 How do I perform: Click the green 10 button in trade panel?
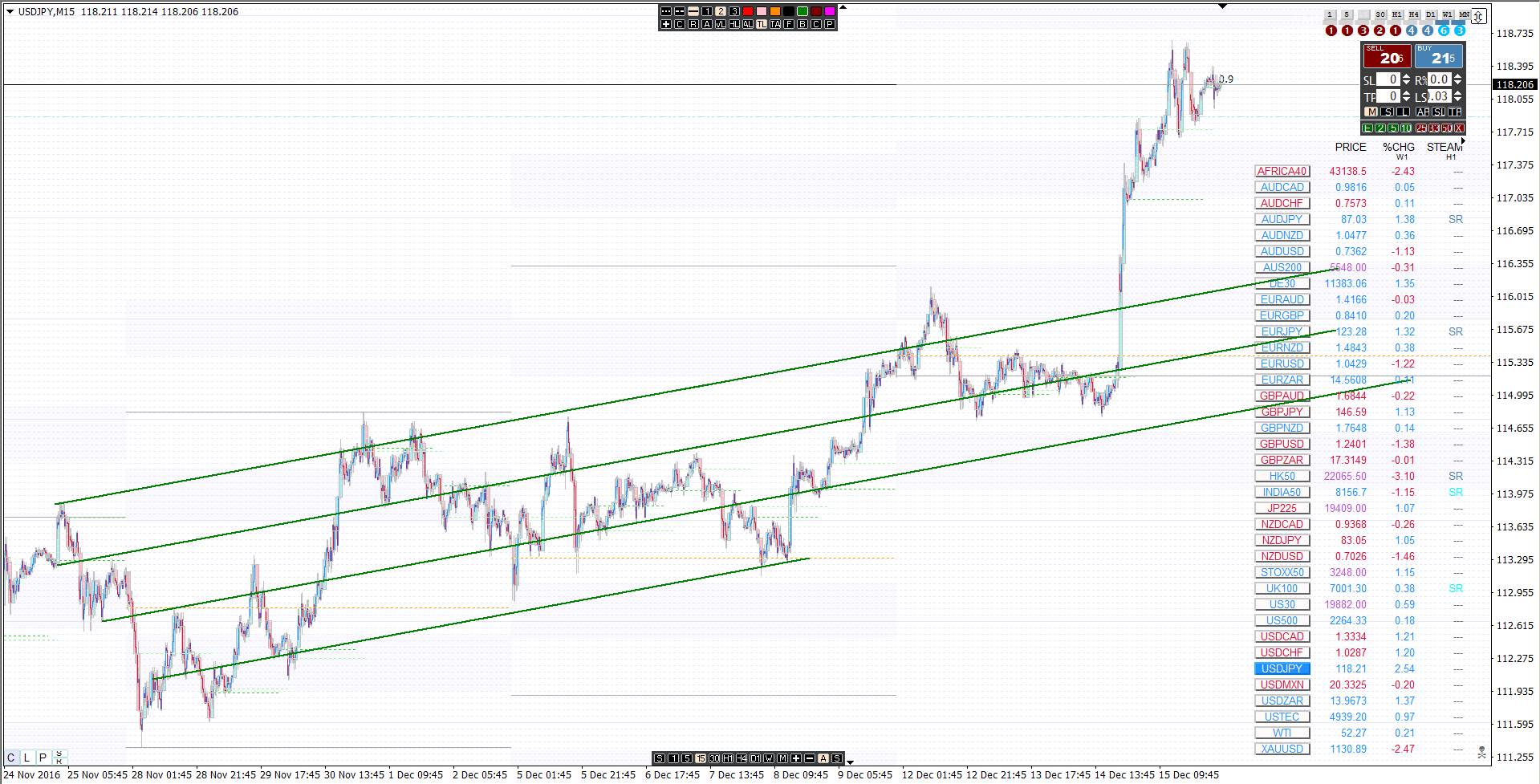point(1406,128)
